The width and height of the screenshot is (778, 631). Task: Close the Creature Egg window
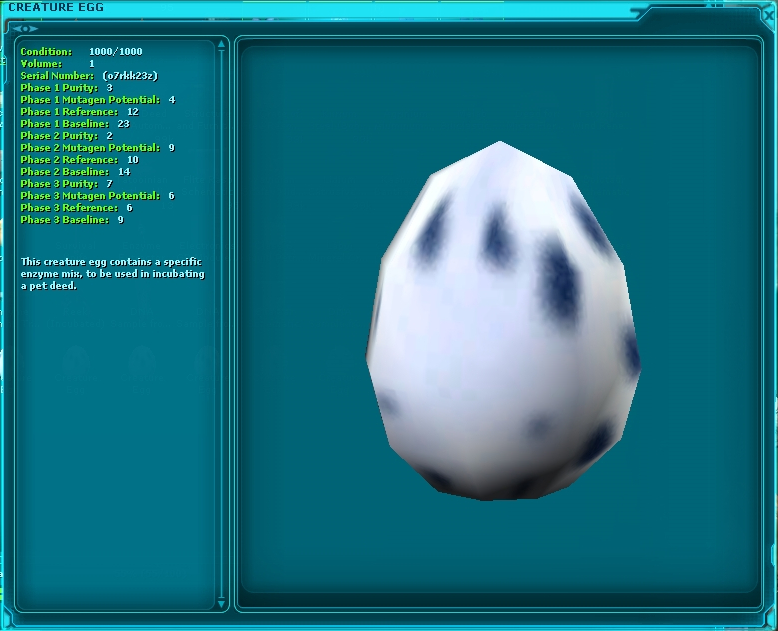[769, 15]
